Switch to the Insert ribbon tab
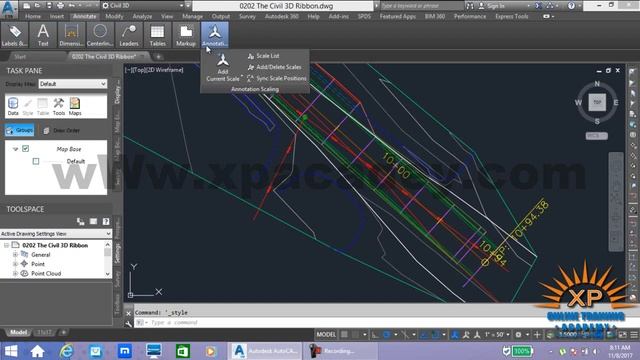This screenshot has width=640, height=360. 57,16
